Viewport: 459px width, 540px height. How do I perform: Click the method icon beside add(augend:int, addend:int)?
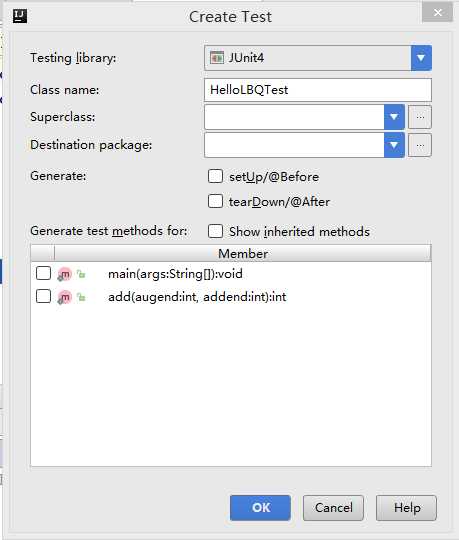click(x=64, y=297)
